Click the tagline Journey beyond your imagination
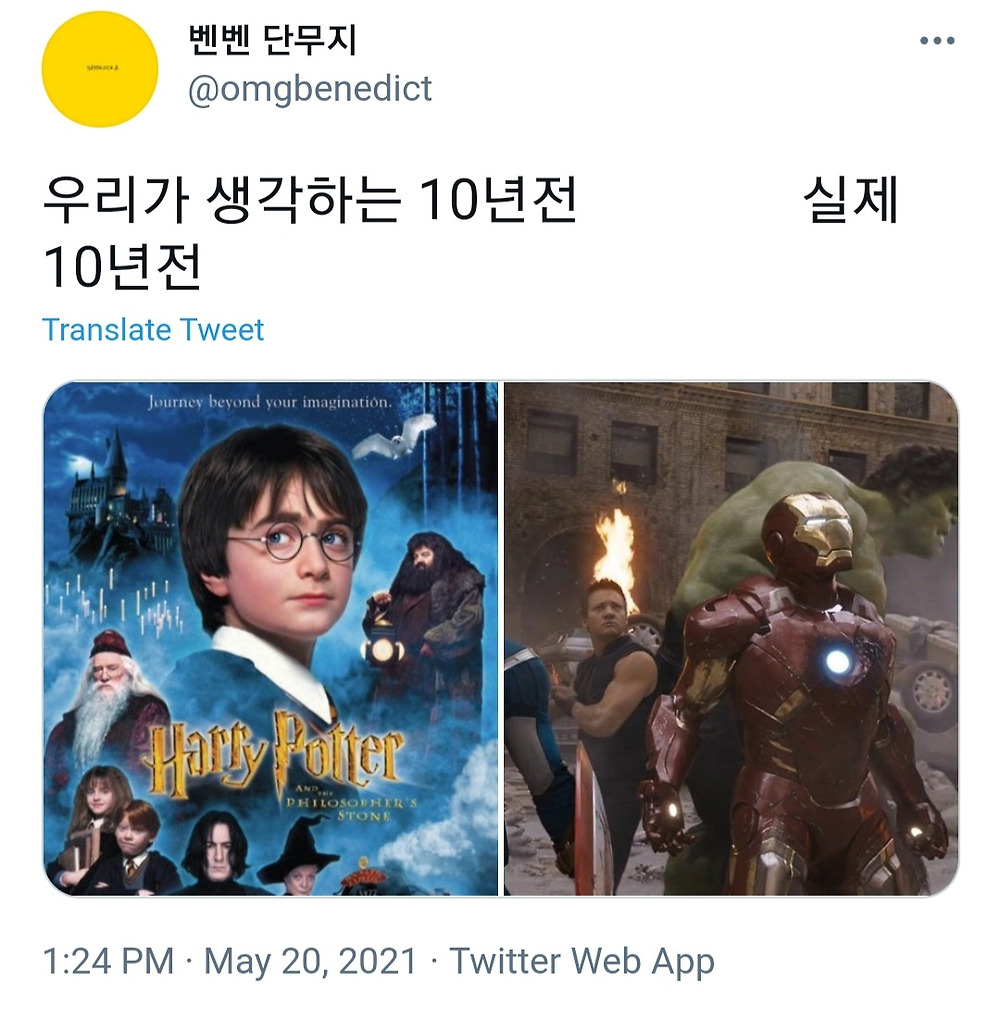The image size is (1000, 1021). pos(270,402)
